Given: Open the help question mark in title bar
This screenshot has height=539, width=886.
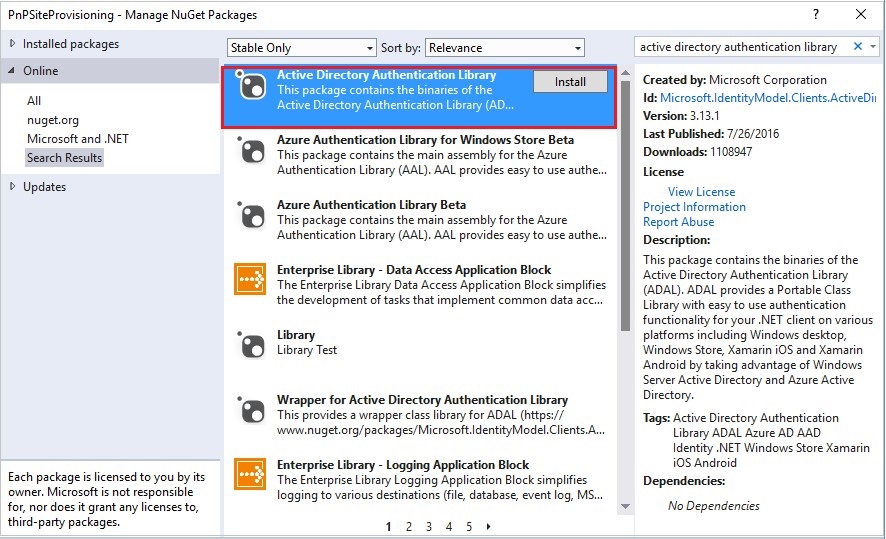Looking at the screenshot, I should coord(816,14).
